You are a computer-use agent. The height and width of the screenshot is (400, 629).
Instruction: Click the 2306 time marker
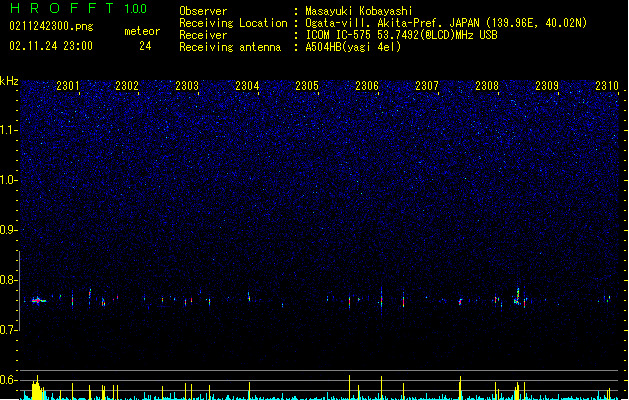click(367, 86)
